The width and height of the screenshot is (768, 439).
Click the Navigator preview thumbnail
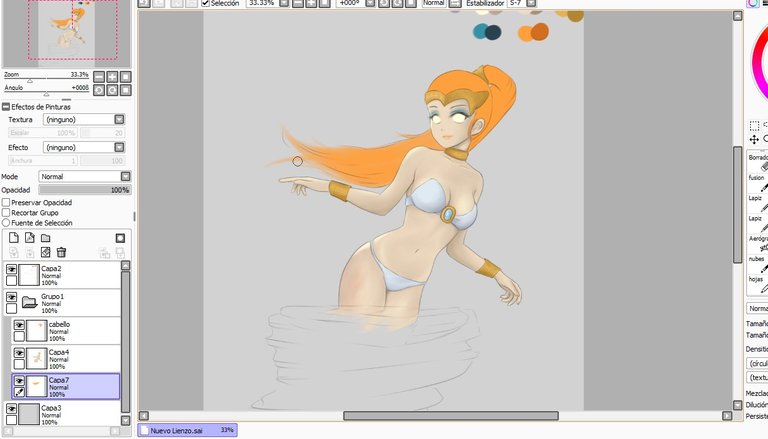67,33
